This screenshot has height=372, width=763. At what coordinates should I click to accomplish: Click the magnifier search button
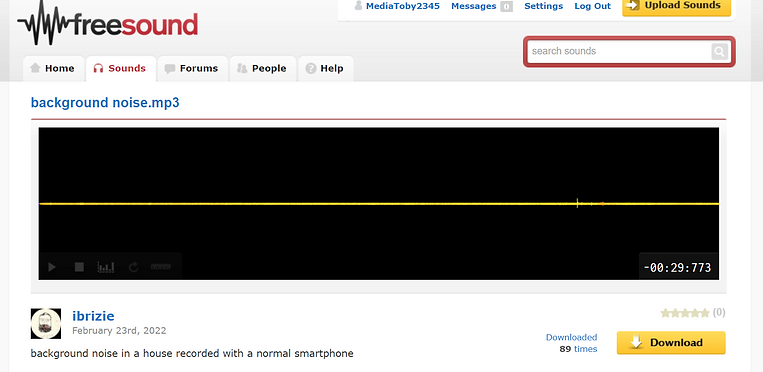(719, 51)
